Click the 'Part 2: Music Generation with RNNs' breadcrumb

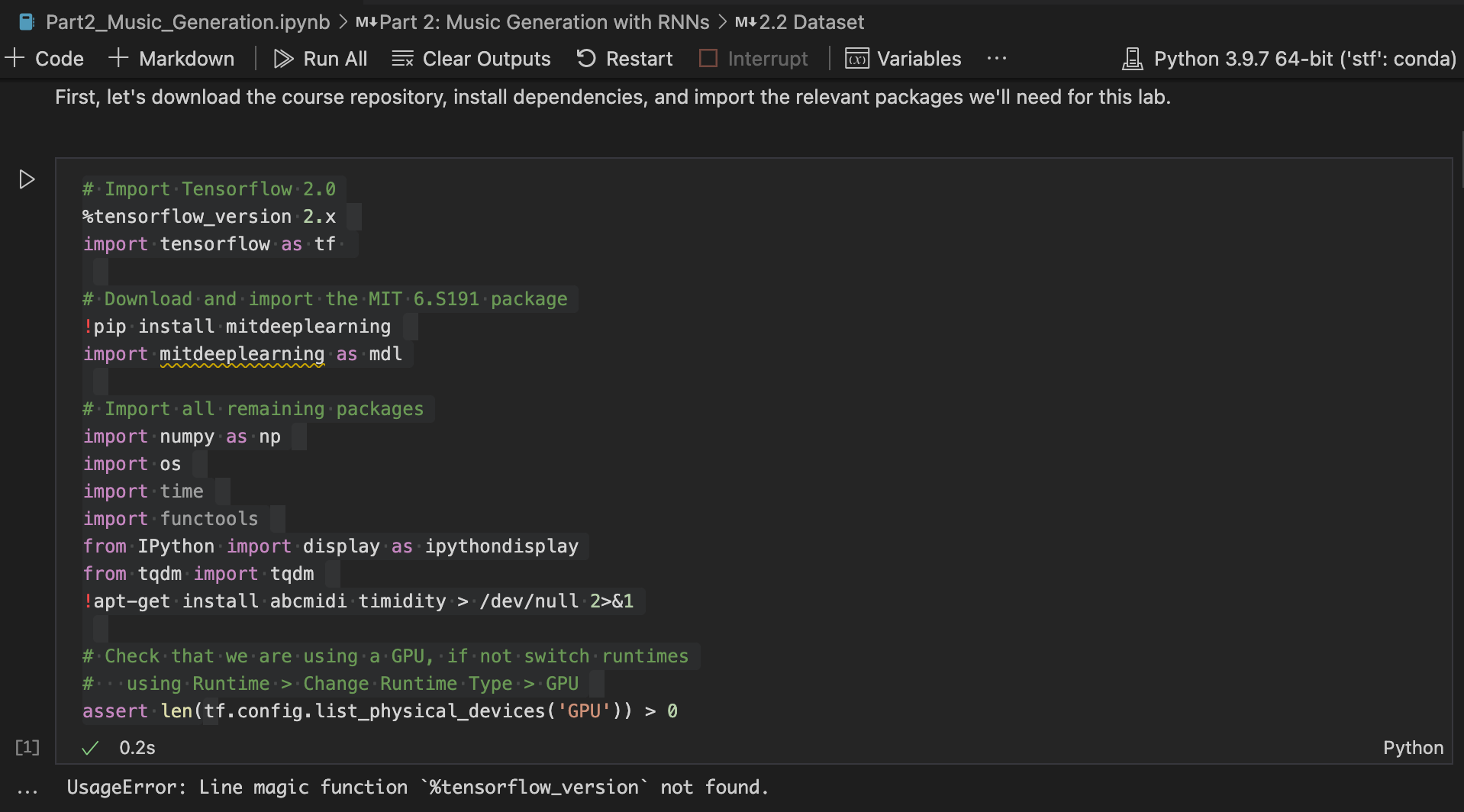(x=543, y=22)
